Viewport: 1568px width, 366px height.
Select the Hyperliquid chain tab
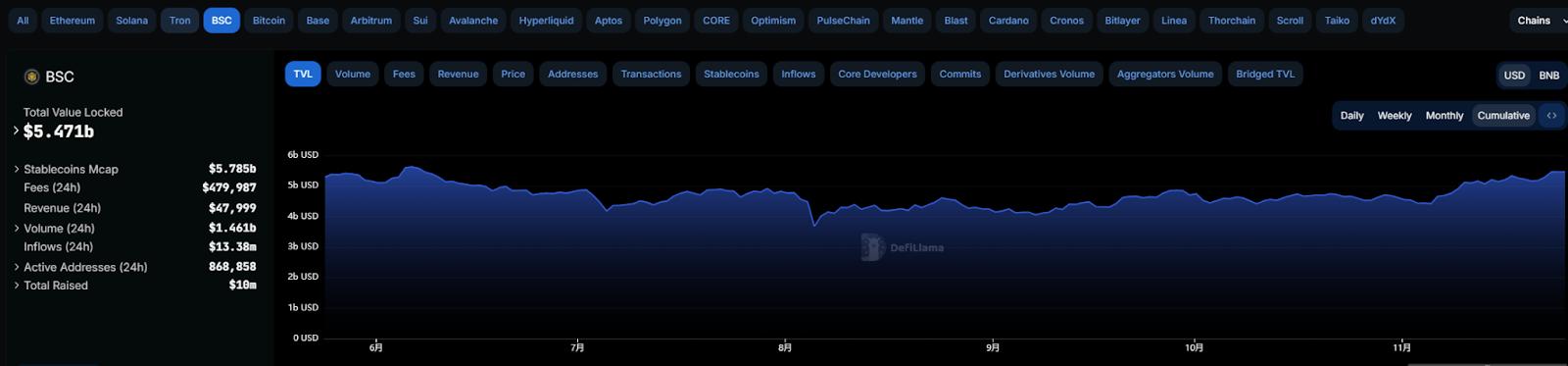(546, 21)
